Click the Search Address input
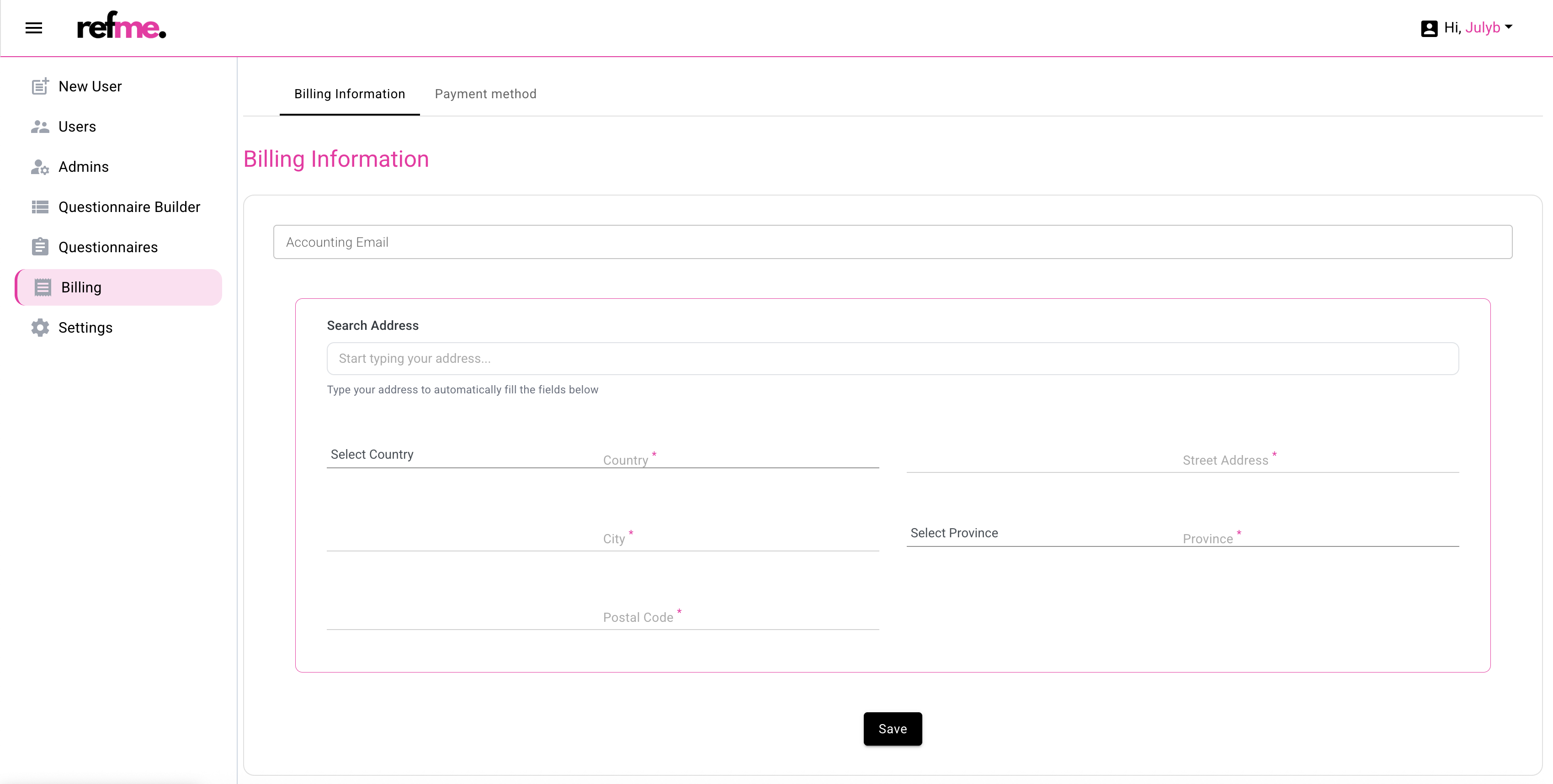Viewport: 1553px width, 784px height. 893,359
